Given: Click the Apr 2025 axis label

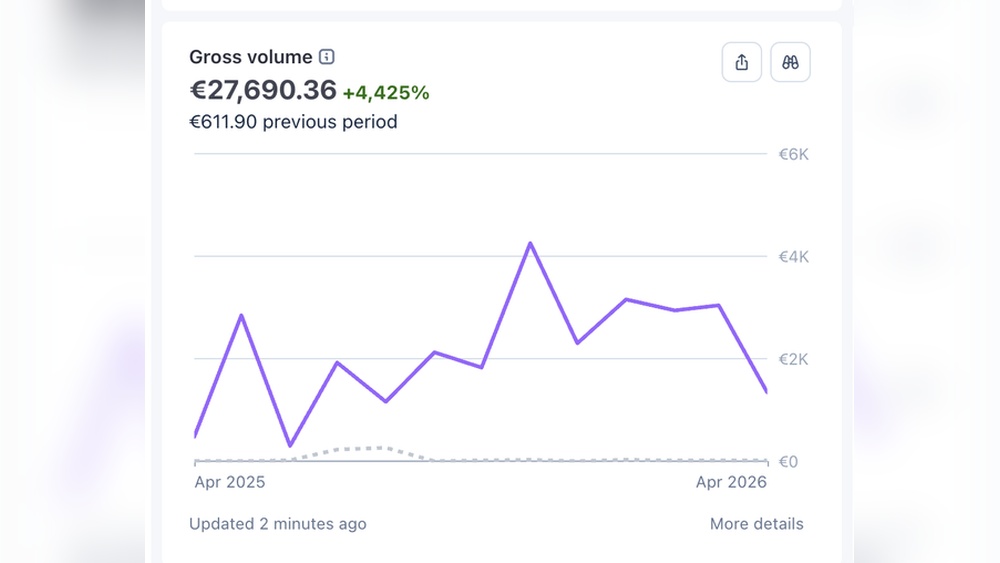Looking at the screenshot, I should pos(230,482).
